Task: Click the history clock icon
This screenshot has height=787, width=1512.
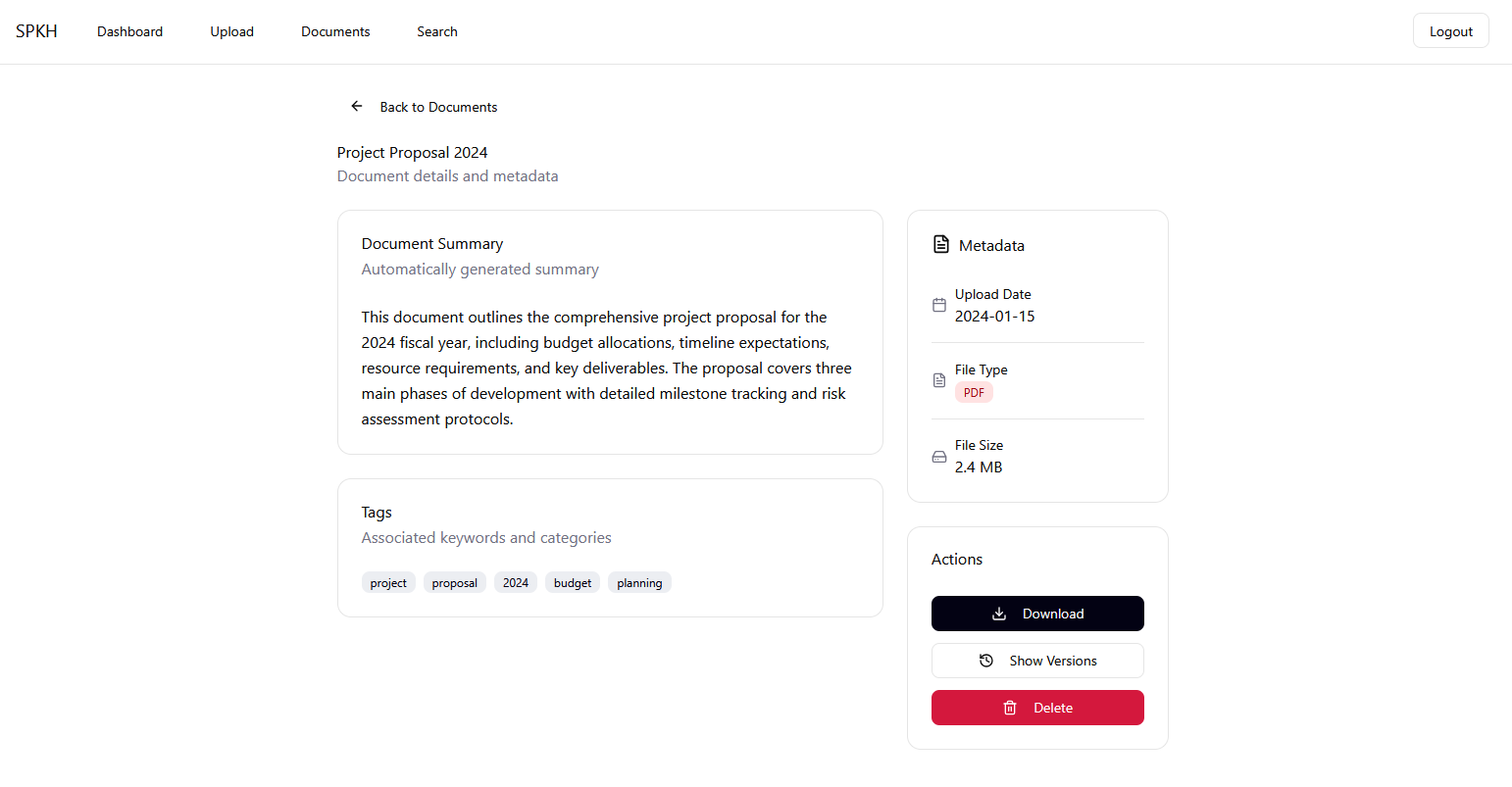Action: tap(986, 661)
